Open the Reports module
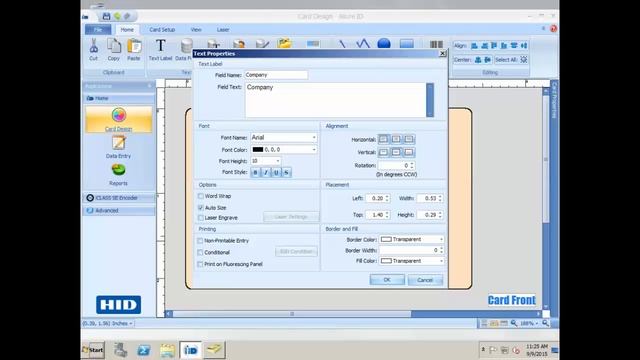The height and width of the screenshot is (360, 640). click(118, 175)
